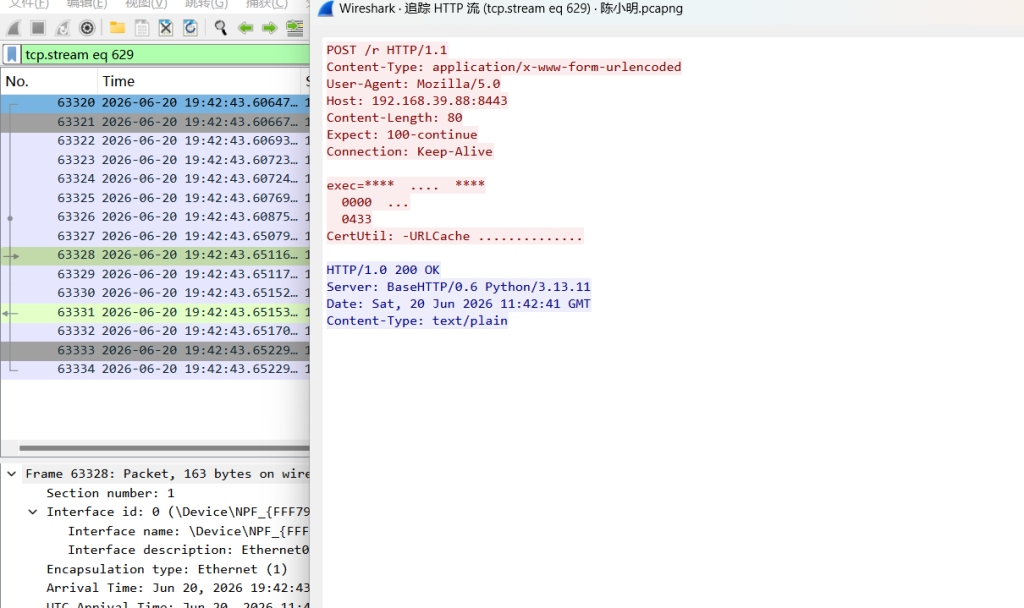Select packet 63331
Image resolution: width=1024 pixels, height=608 pixels.
click(155, 312)
